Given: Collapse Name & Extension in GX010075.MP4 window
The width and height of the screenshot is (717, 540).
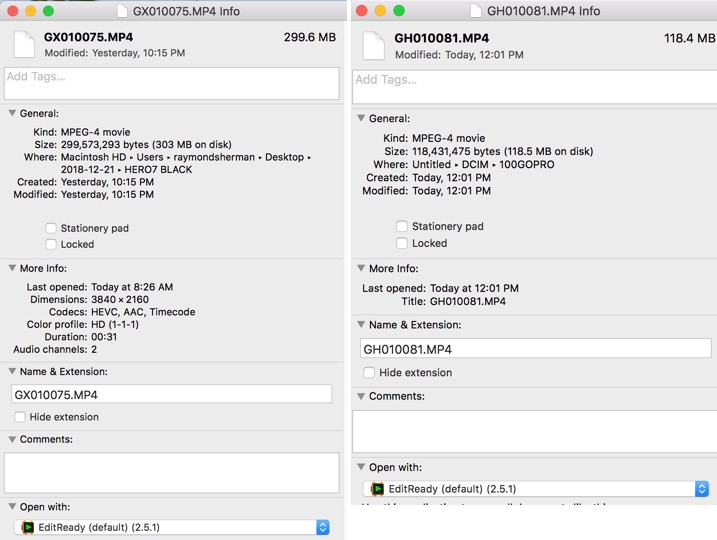Looking at the screenshot, I should pyautogui.click(x=12, y=371).
